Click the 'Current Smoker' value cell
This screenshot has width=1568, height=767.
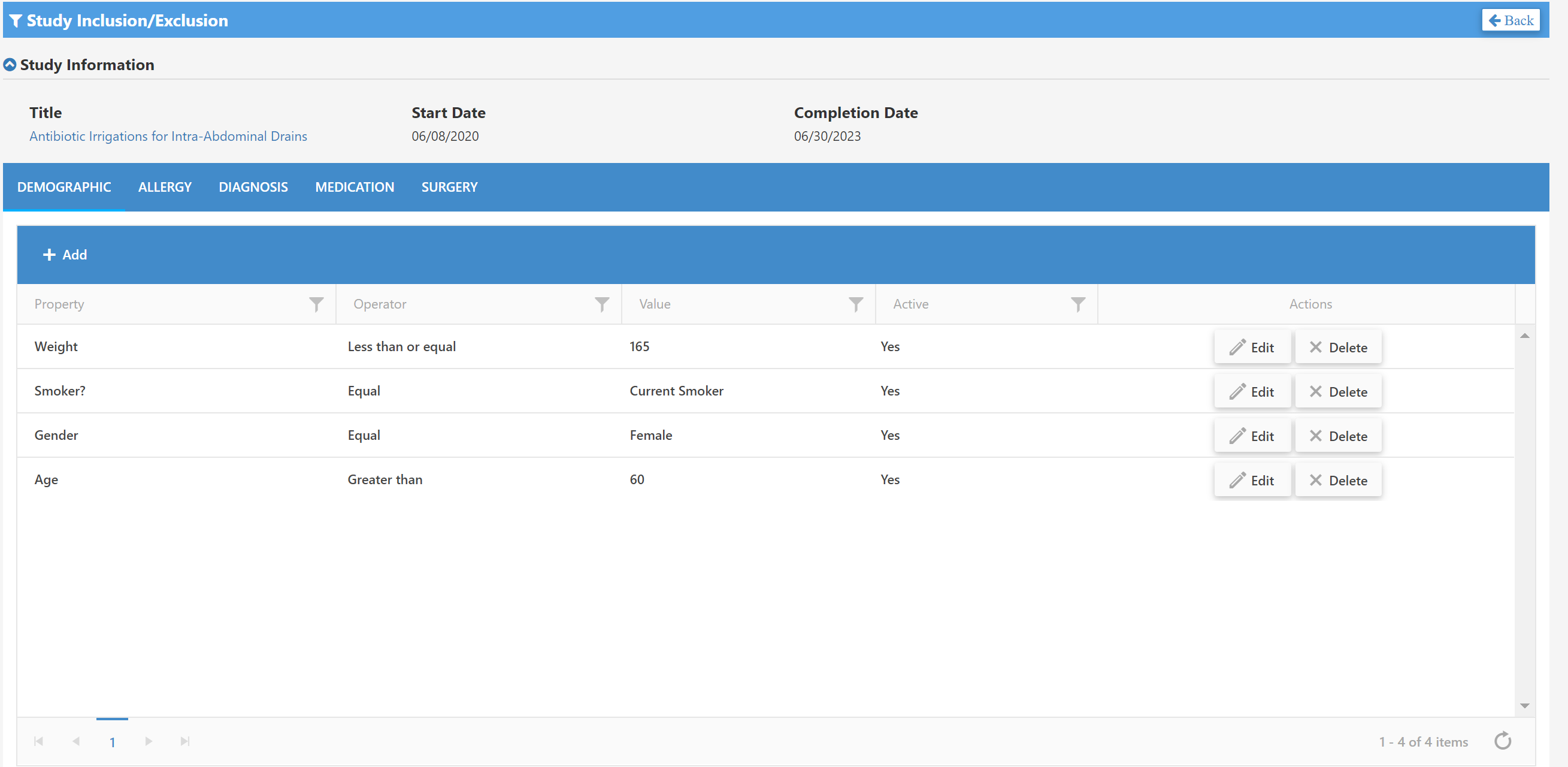tap(748, 391)
